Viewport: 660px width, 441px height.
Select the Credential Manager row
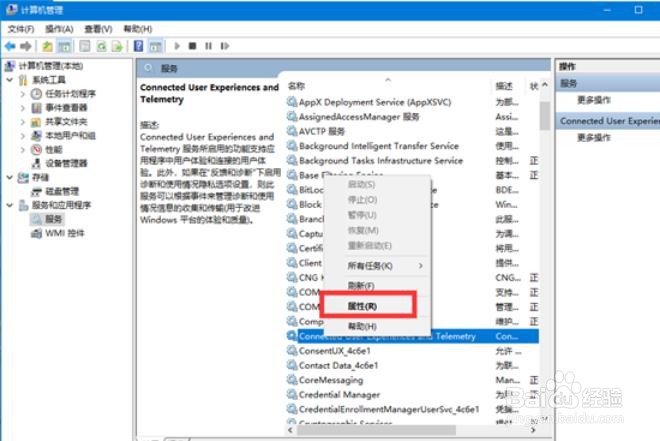tap(339, 395)
